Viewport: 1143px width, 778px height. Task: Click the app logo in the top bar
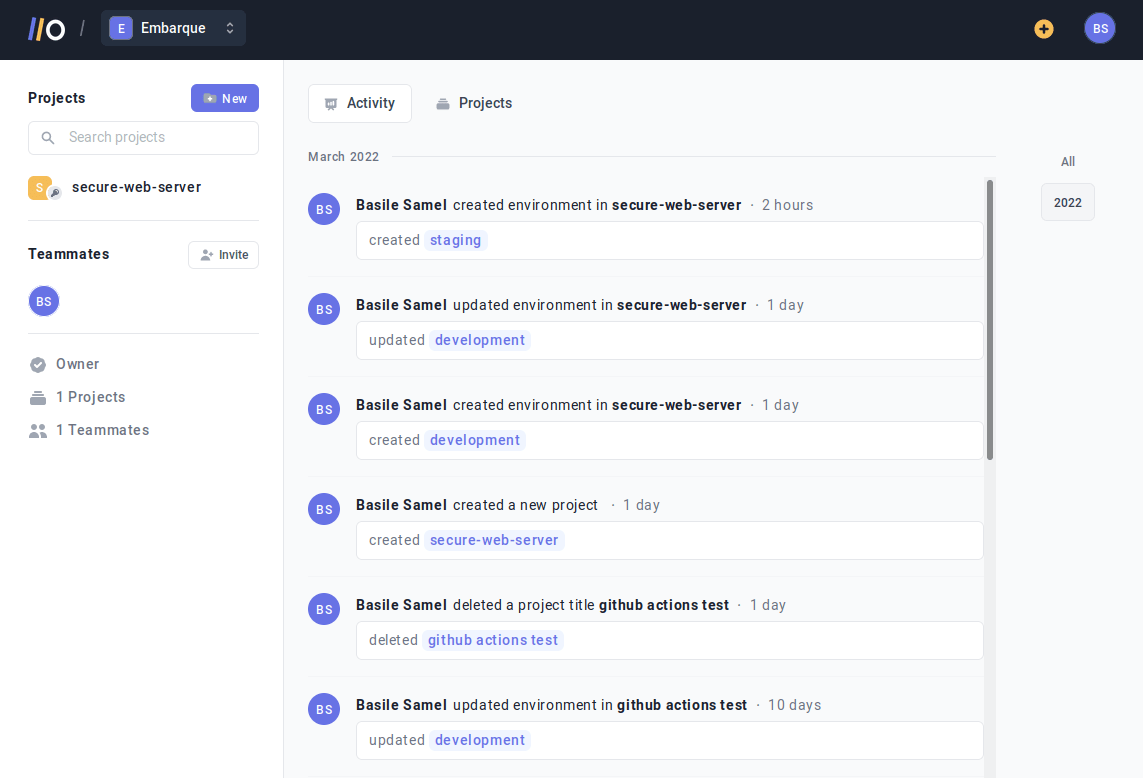click(x=47, y=29)
